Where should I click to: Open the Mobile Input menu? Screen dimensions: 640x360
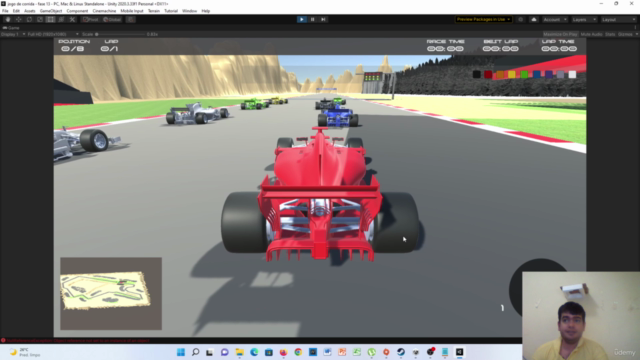click(132, 11)
